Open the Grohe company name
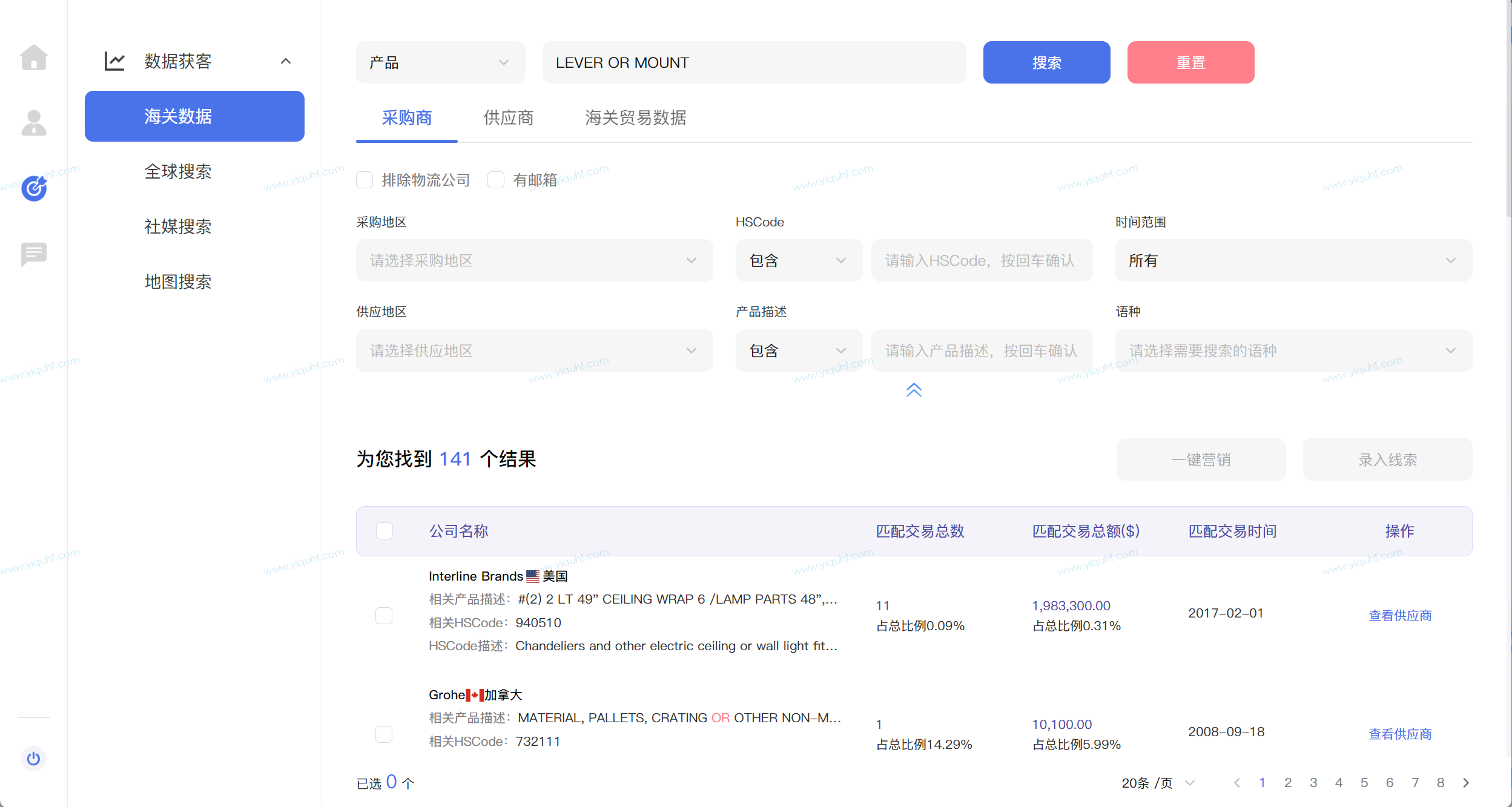Screen dimensions: 1512x807 point(447,695)
